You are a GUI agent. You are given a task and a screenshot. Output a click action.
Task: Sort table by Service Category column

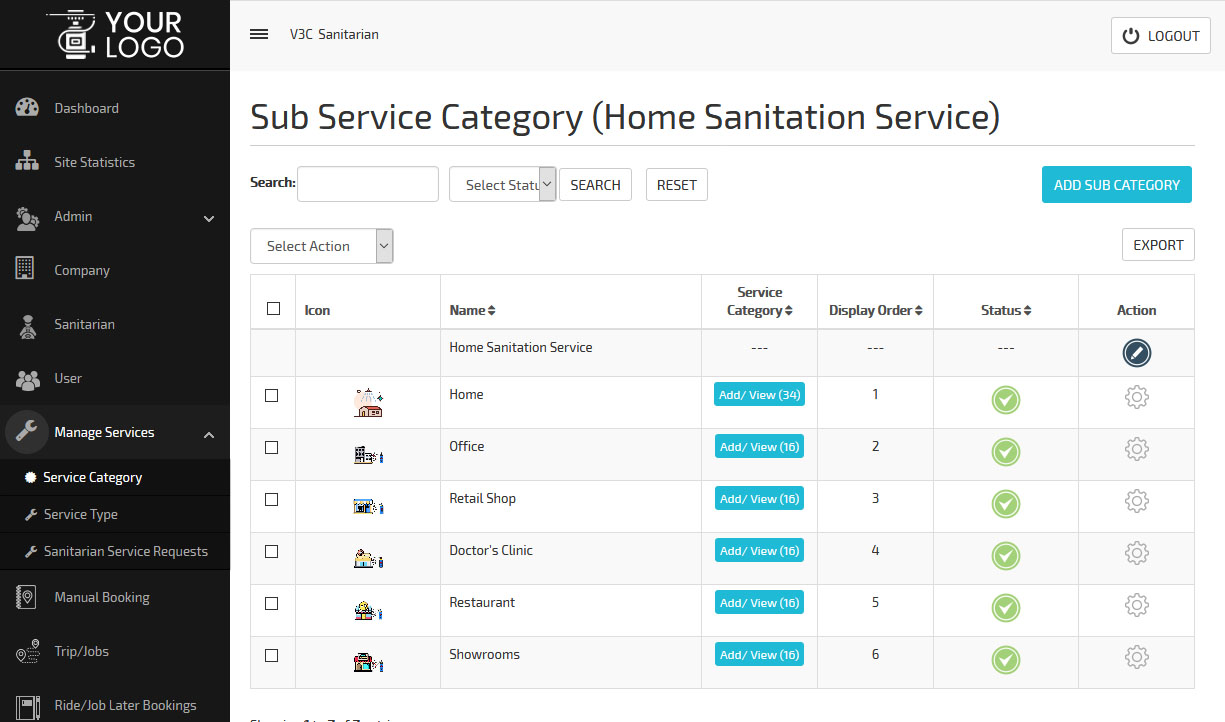(x=759, y=301)
